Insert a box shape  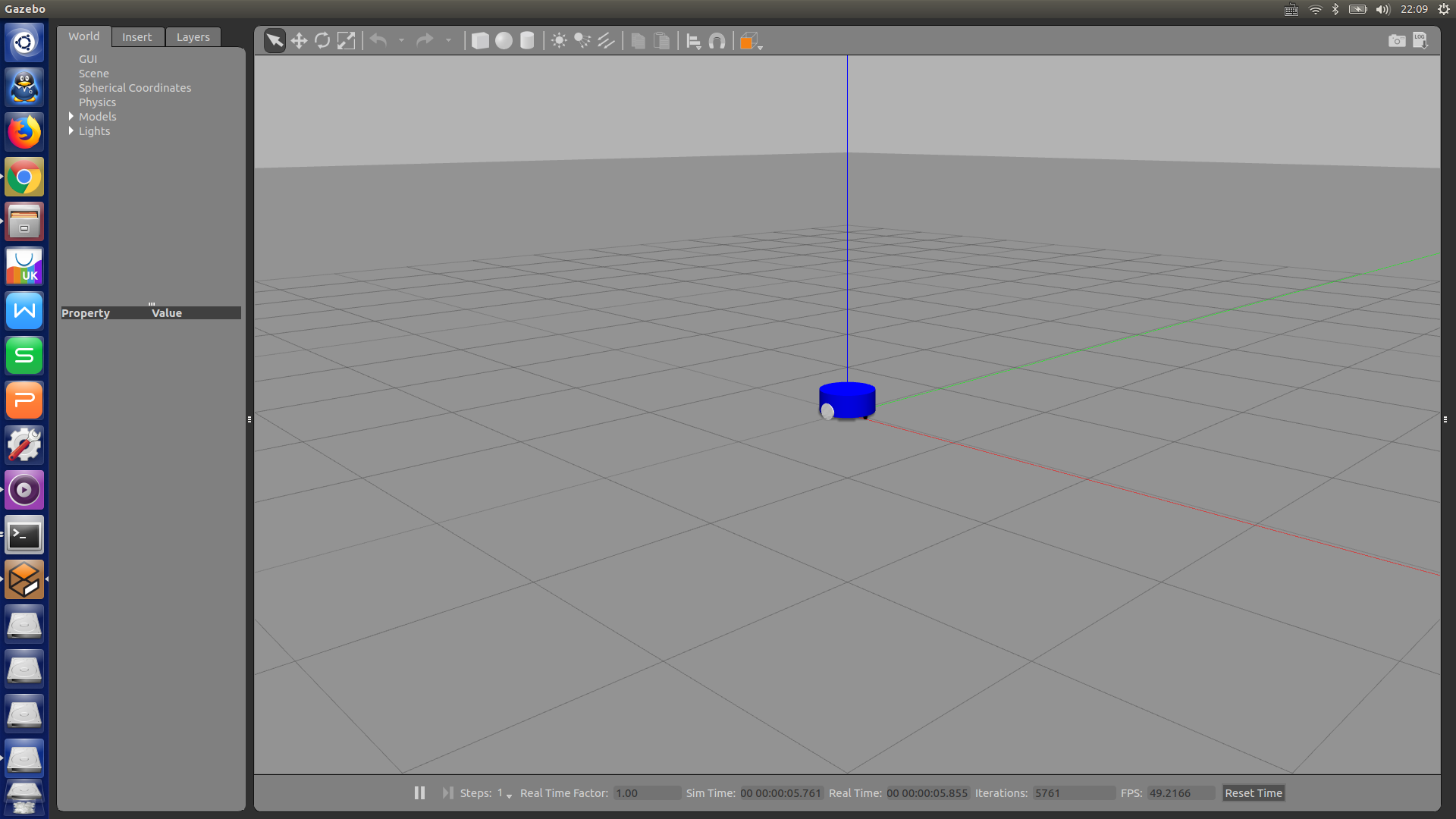pos(480,41)
